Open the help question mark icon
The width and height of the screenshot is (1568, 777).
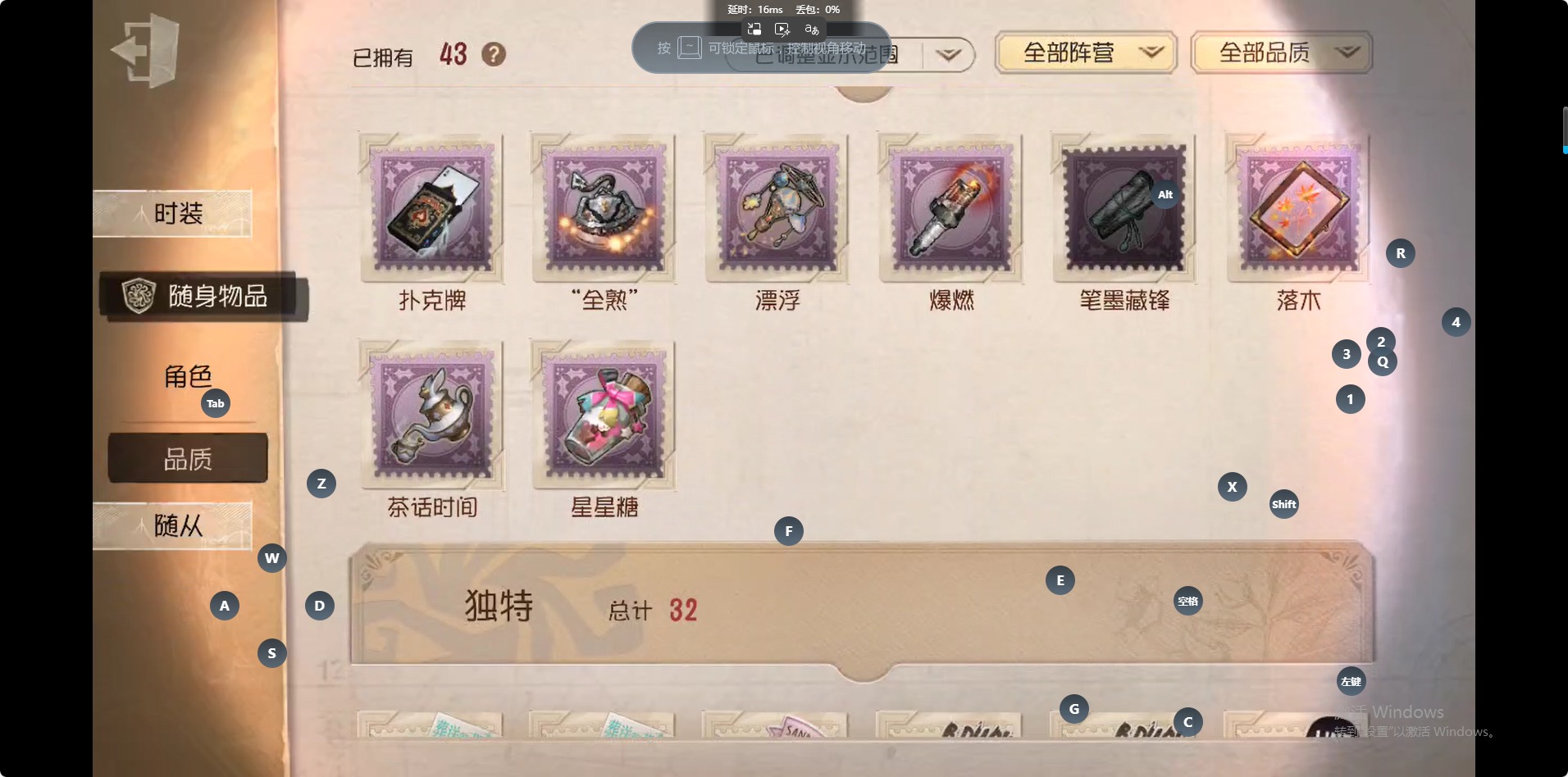click(x=493, y=55)
